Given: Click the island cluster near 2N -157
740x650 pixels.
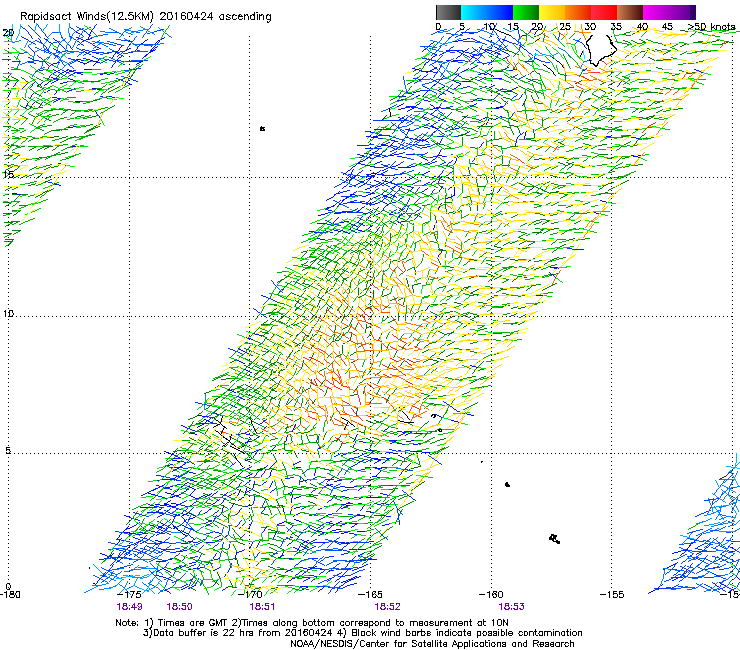Looking at the screenshot, I should [x=555, y=539].
